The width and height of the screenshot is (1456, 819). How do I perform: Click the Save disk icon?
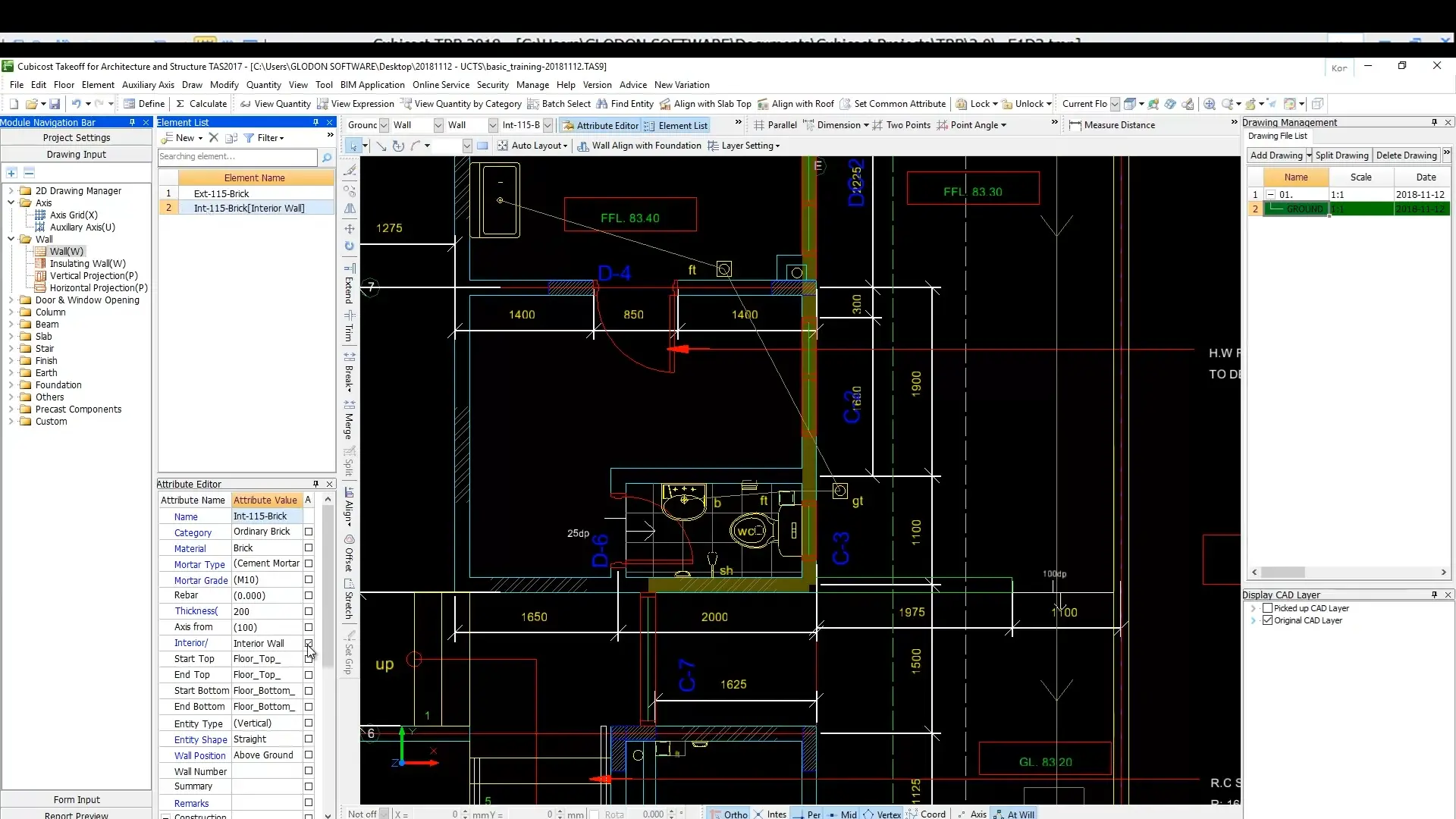56,104
